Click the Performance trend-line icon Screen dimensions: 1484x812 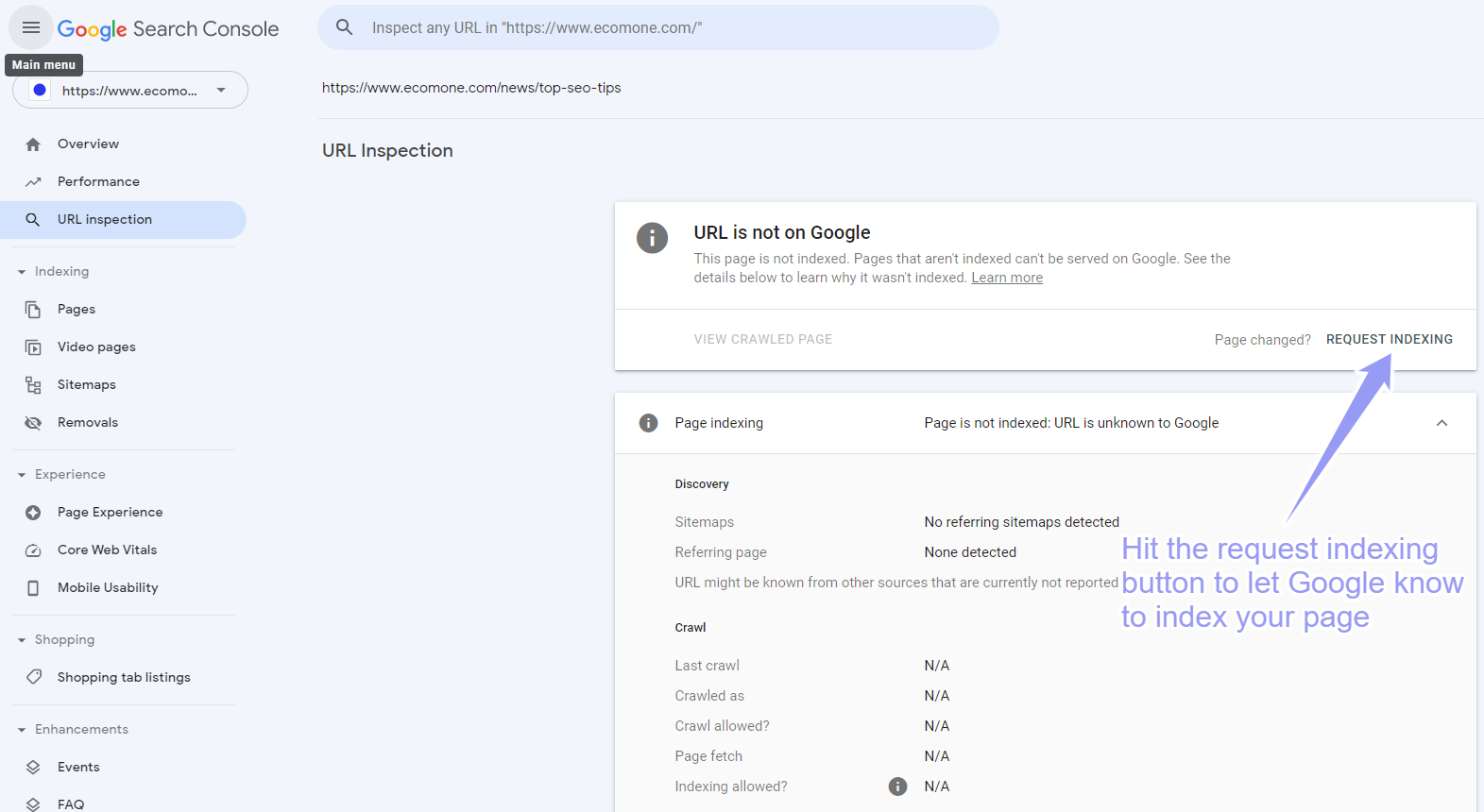click(33, 182)
